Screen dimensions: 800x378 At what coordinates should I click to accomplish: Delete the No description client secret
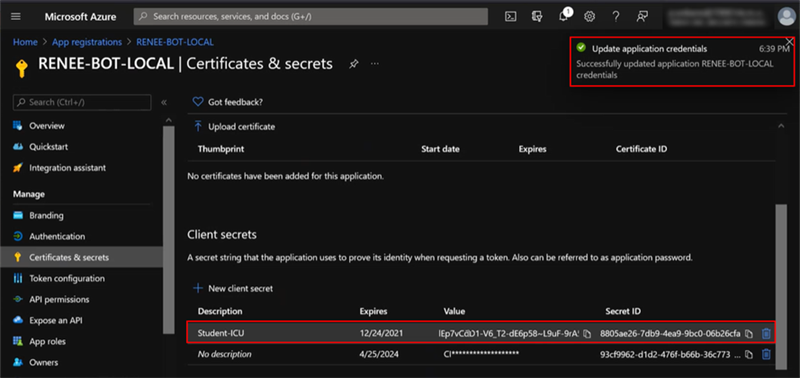[x=766, y=354]
